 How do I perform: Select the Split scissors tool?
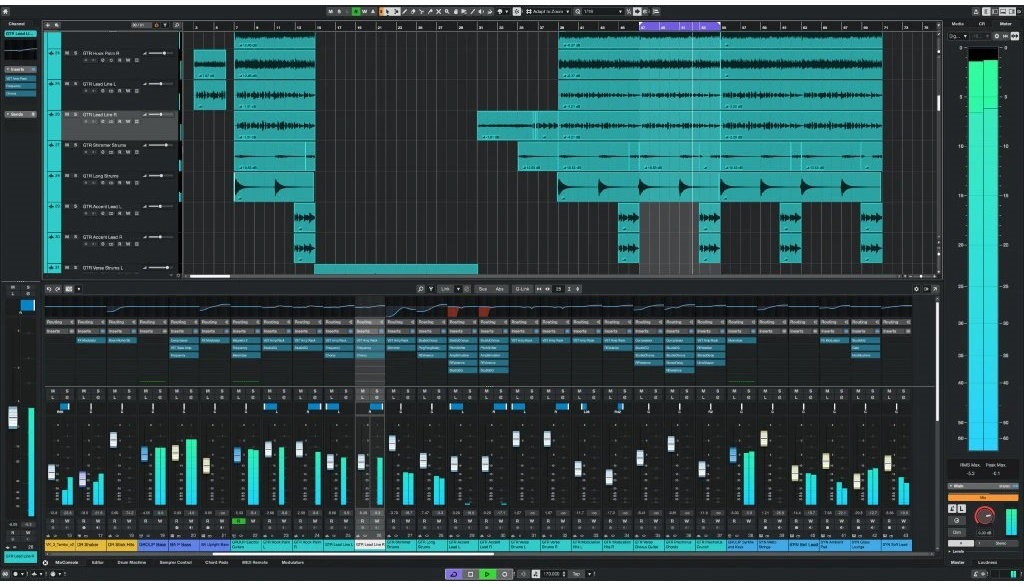point(421,11)
